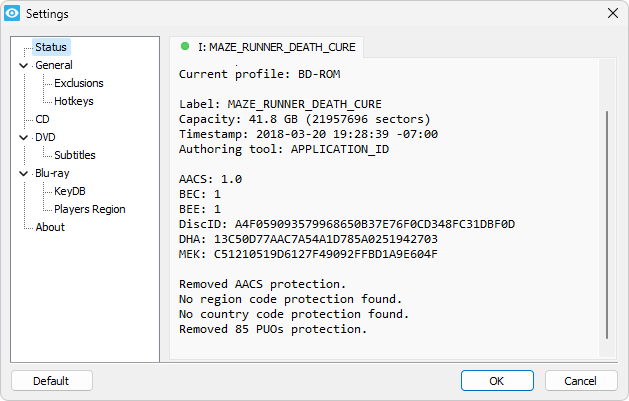This screenshot has width=629, height=401.
Task: Click the DiscID line in status text
Action: pyautogui.click(x=347, y=224)
